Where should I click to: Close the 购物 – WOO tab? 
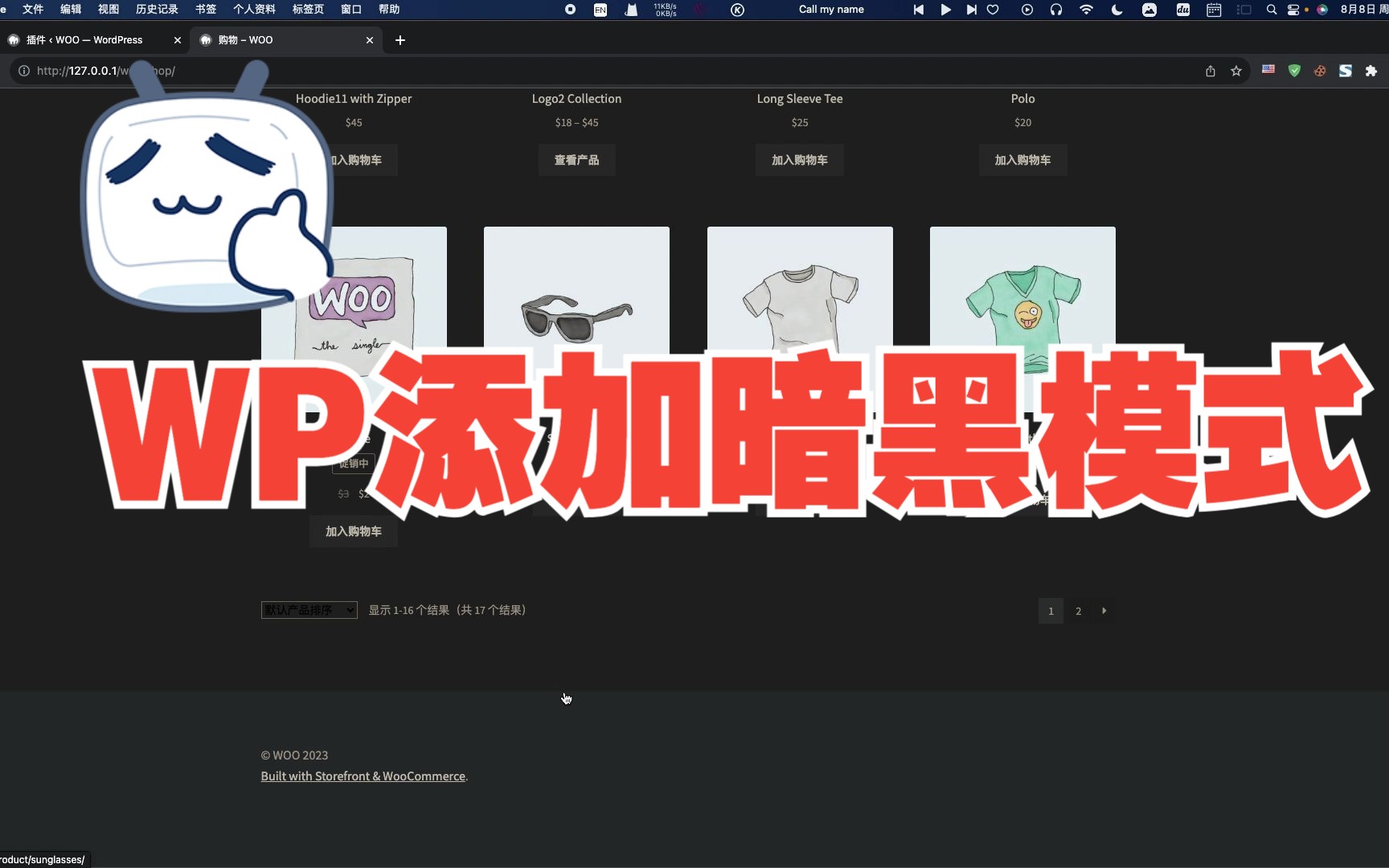[x=370, y=40]
